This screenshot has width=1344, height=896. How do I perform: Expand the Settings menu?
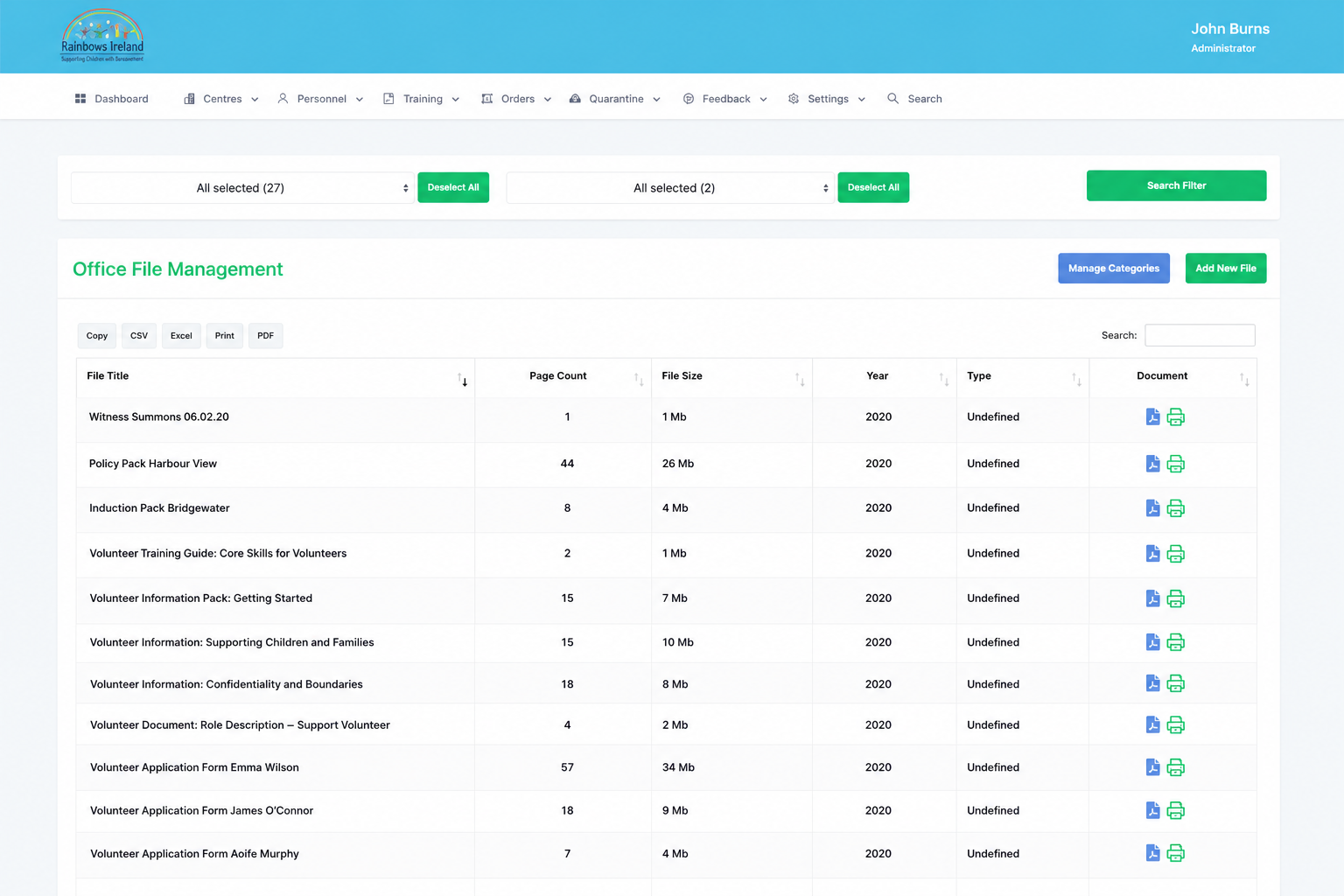point(827,99)
